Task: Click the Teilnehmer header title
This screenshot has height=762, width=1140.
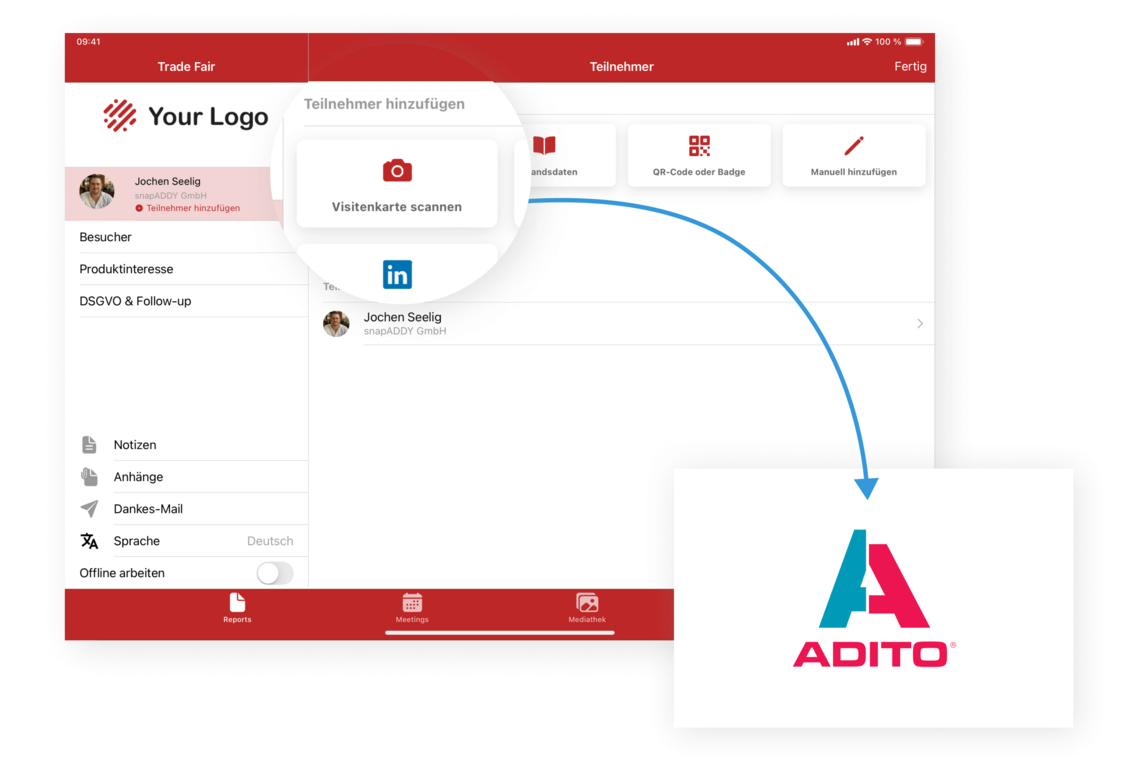Action: point(621,67)
